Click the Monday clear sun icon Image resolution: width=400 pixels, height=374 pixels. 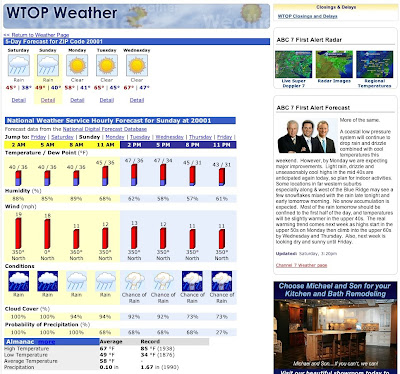[77, 65]
